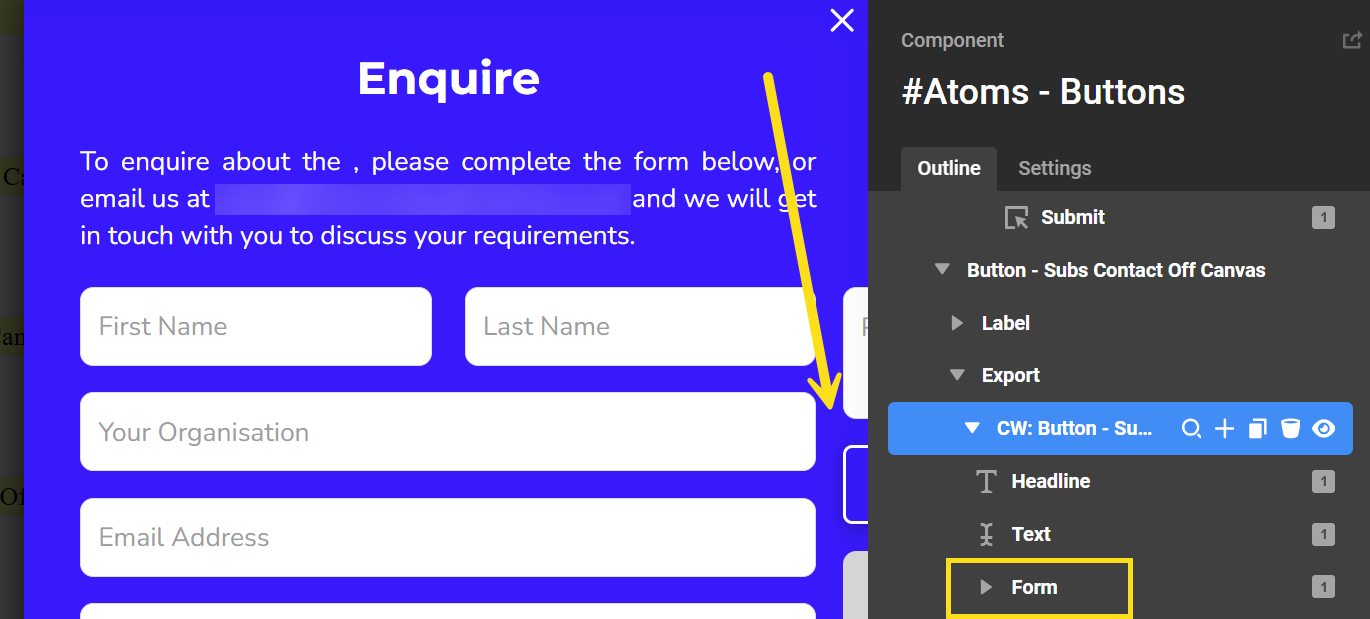The height and width of the screenshot is (619, 1370).
Task: Toggle visibility eye of CW: Button element
Action: click(1324, 429)
